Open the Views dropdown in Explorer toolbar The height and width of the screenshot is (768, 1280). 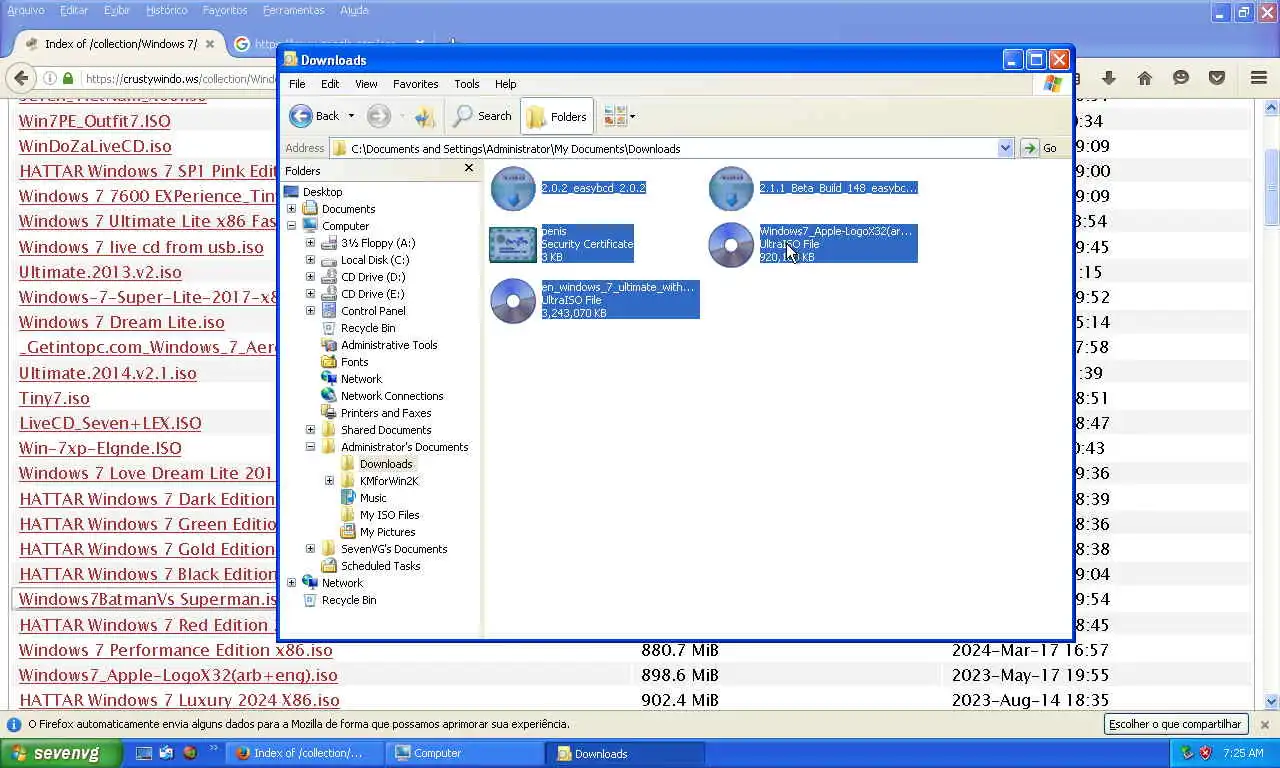619,116
